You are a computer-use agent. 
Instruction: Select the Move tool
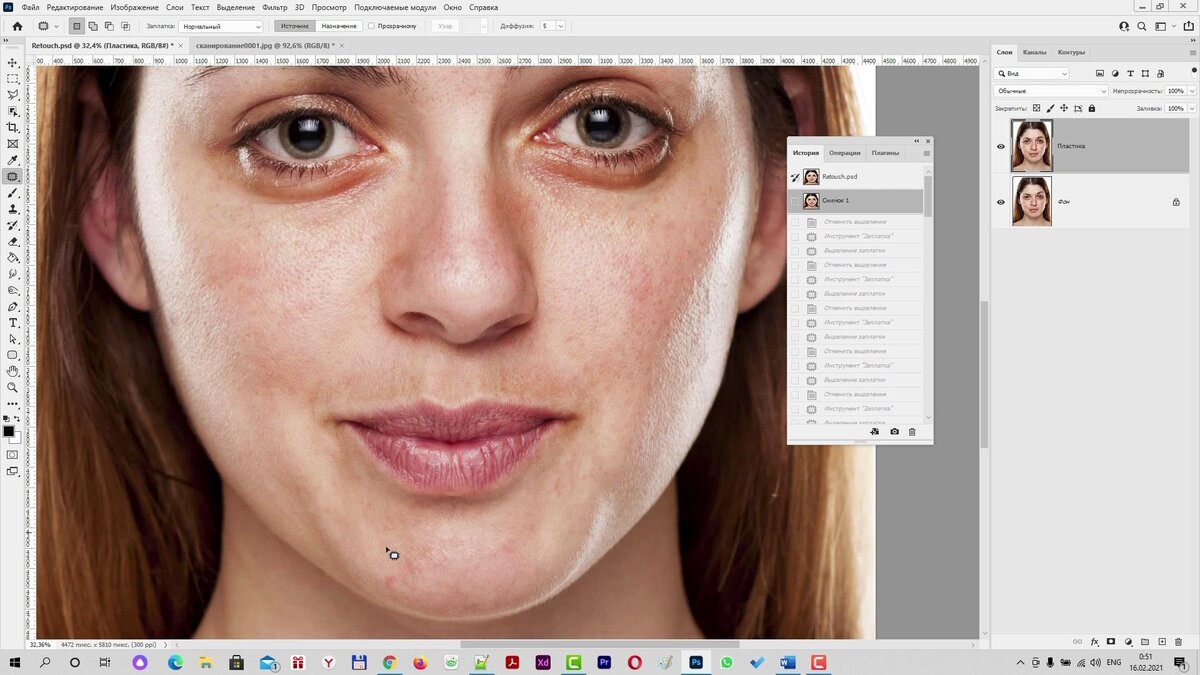13,62
